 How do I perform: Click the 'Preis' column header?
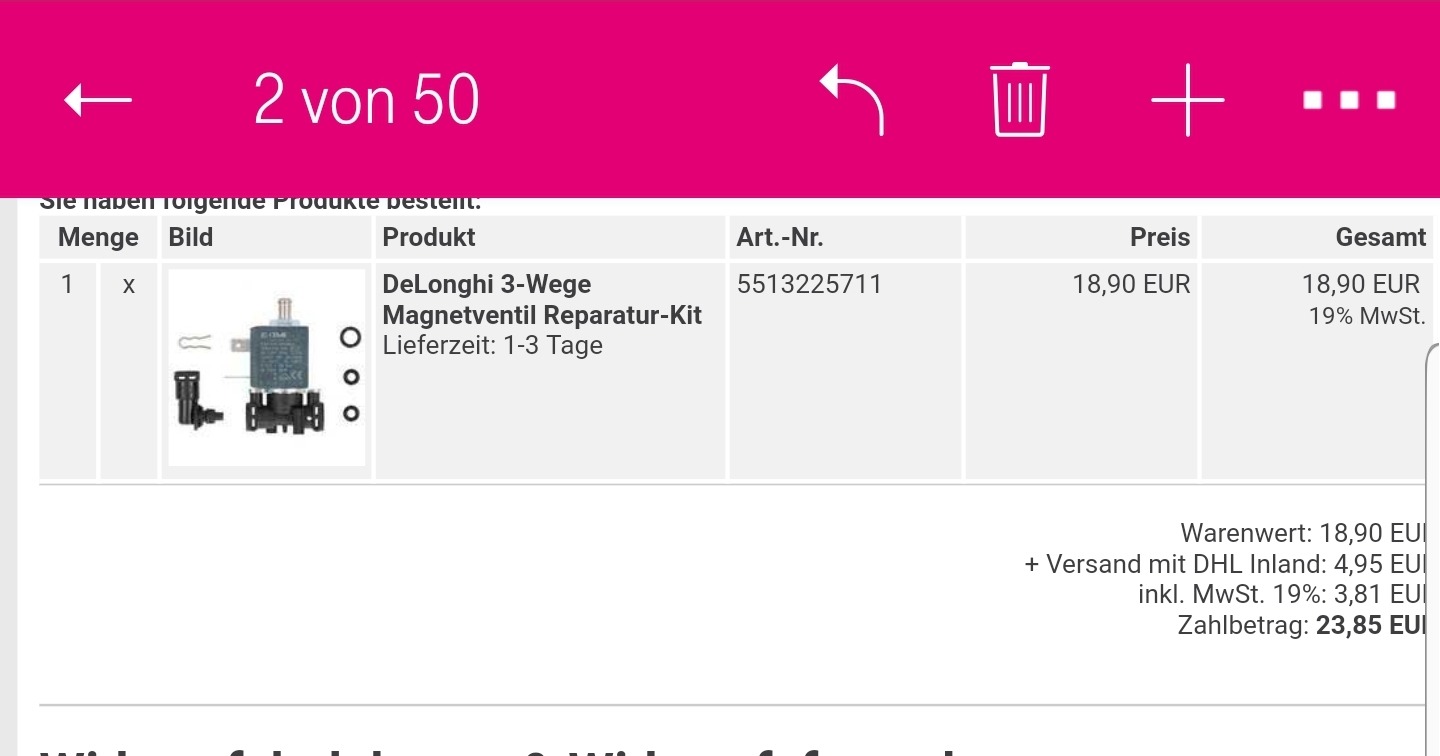coord(1160,238)
